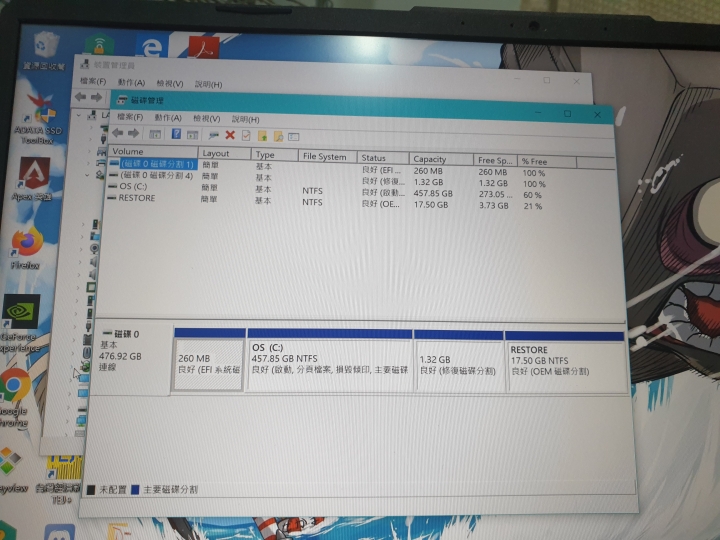The height and width of the screenshot is (540, 720).
Task: Click Back arrow in Device Manager window
Action: pos(80,96)
